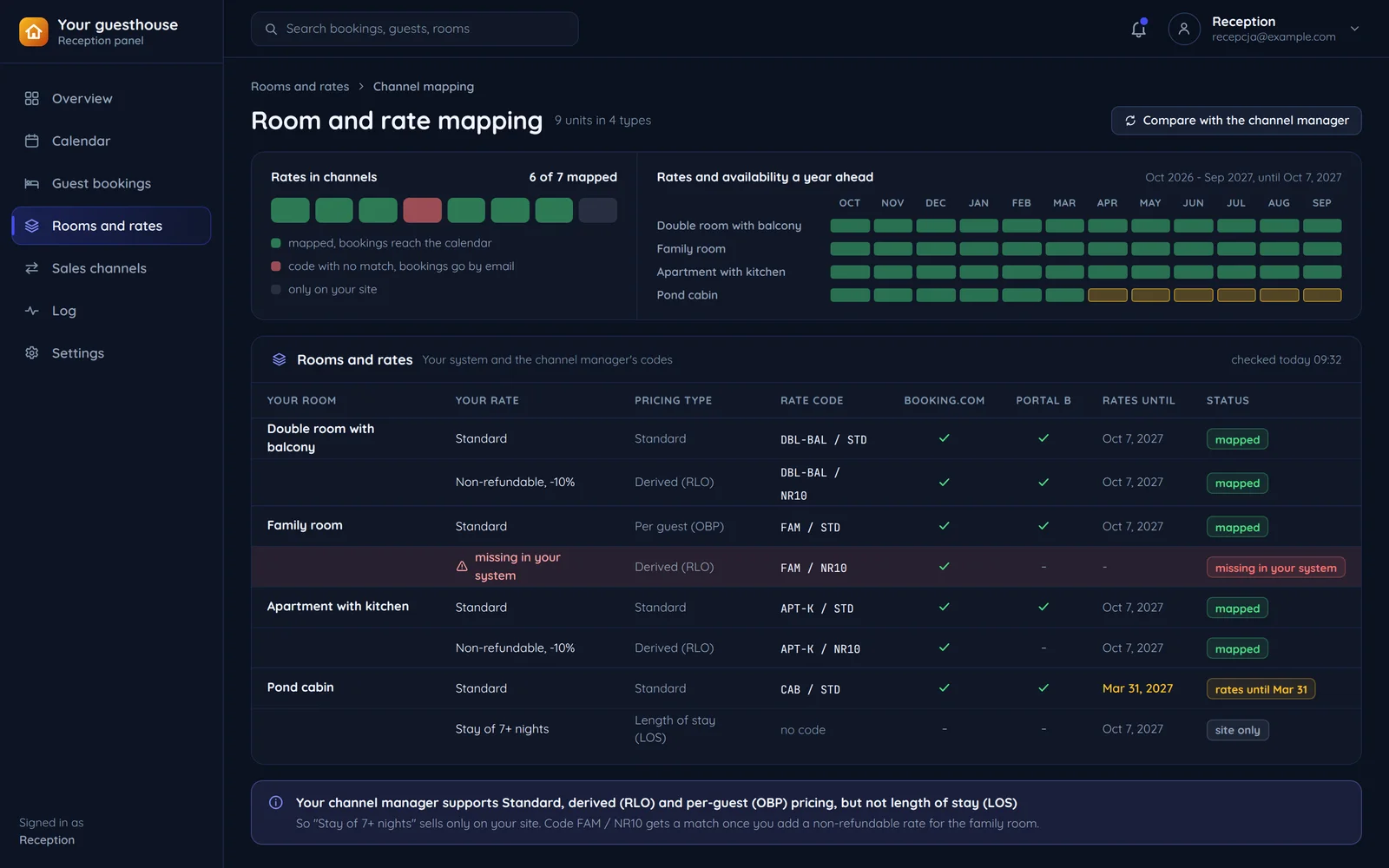The height and width of the screenshot is (868, 1389).
Task: Click Double room with balcony October cell
Action: click(850, 226)
